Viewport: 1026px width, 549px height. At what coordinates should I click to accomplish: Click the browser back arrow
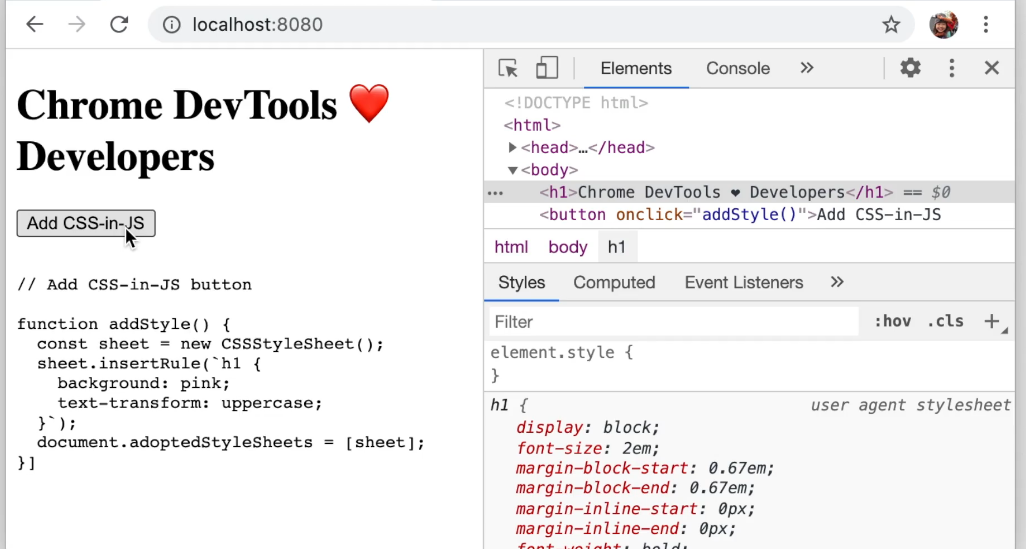(x=36, y=24)
